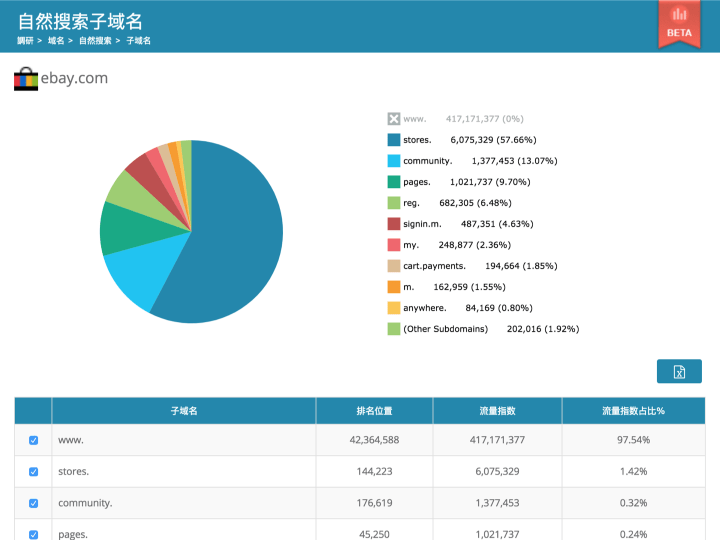The height and width of the screenshot is (540, 720).
Task: Toggle the anywhere. legend color box
Action: pyautogui.click(x=394, y=308)
